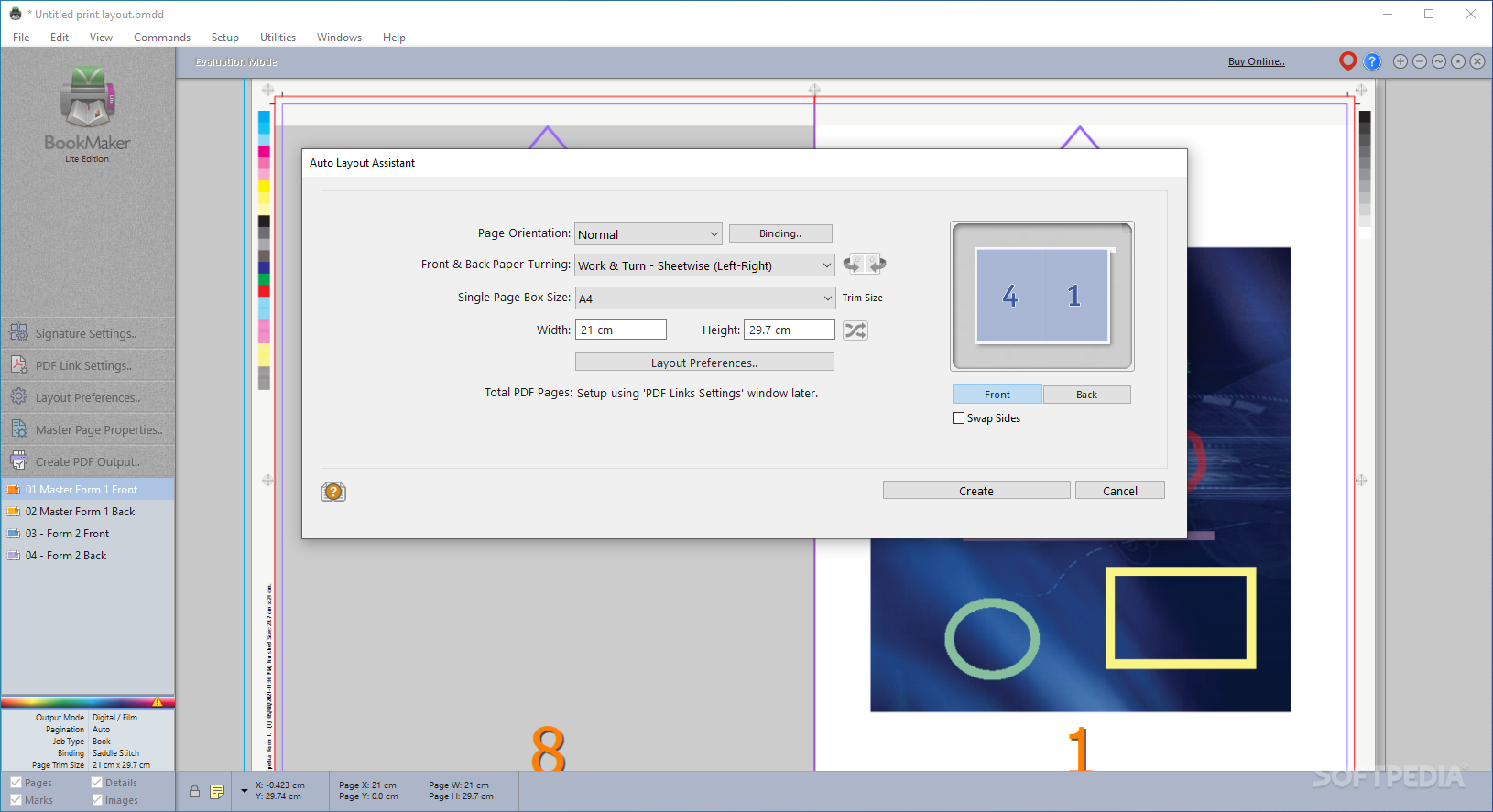Image resolution: width=1493 pixels, height=812 pixels.
Task: Click the rainbow color spectrum bar
Action: click(x=88, y=702)
